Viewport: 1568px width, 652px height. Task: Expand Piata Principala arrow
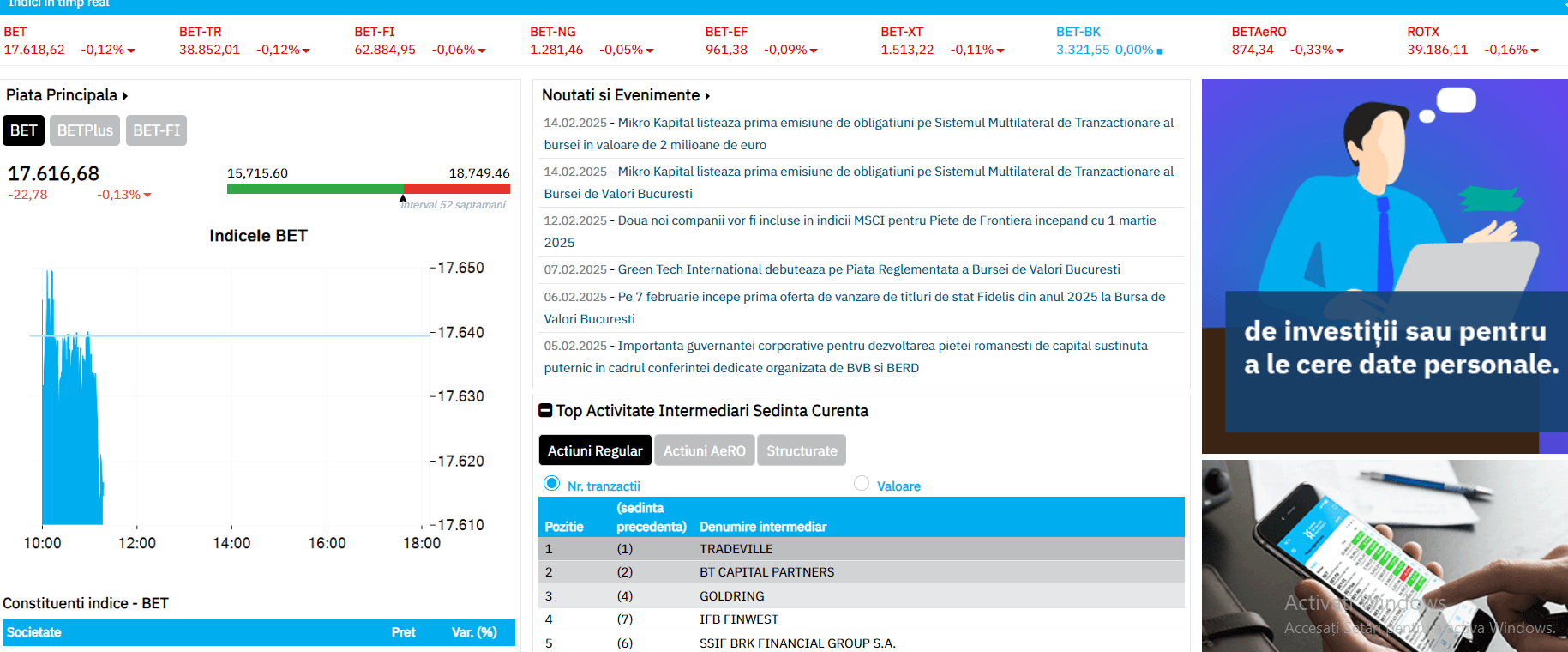125,96
